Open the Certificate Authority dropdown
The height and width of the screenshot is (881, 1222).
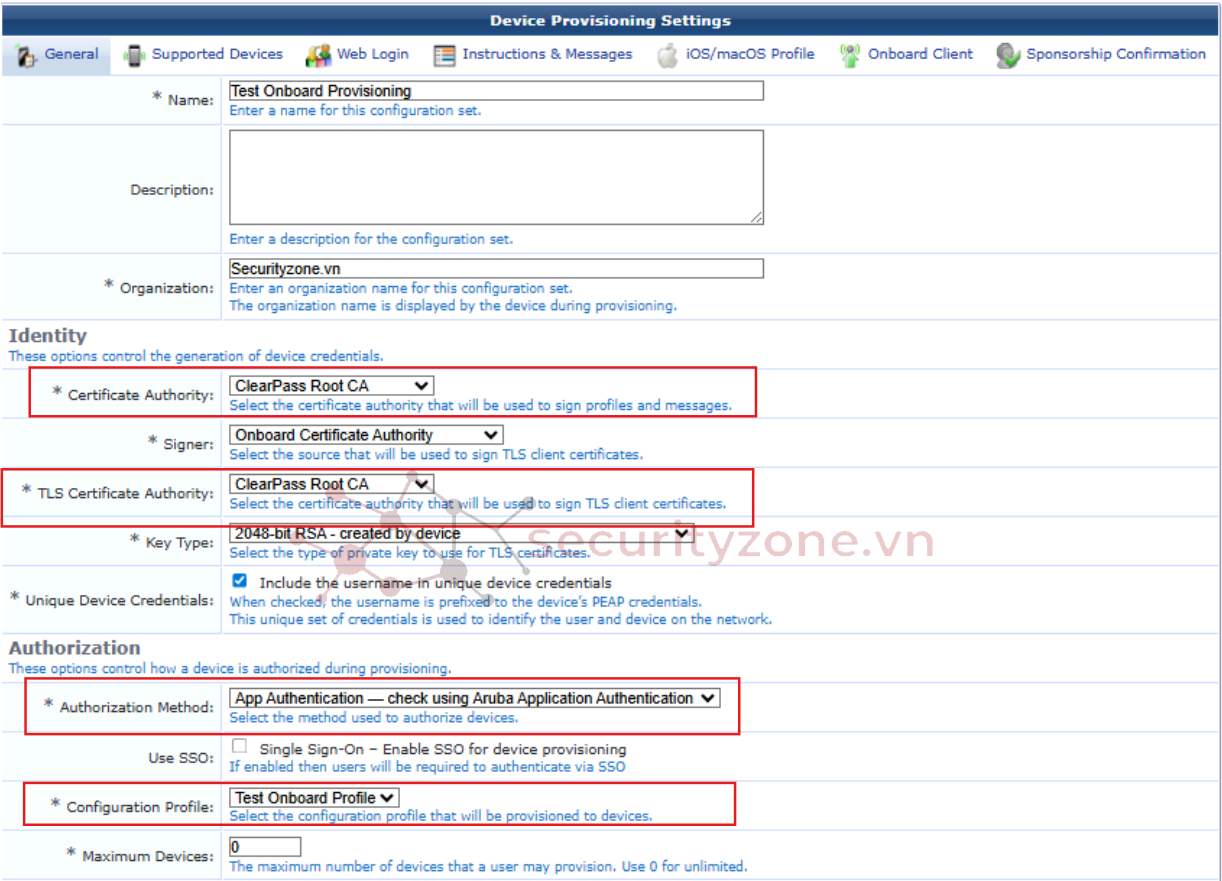tap(331, 386)
